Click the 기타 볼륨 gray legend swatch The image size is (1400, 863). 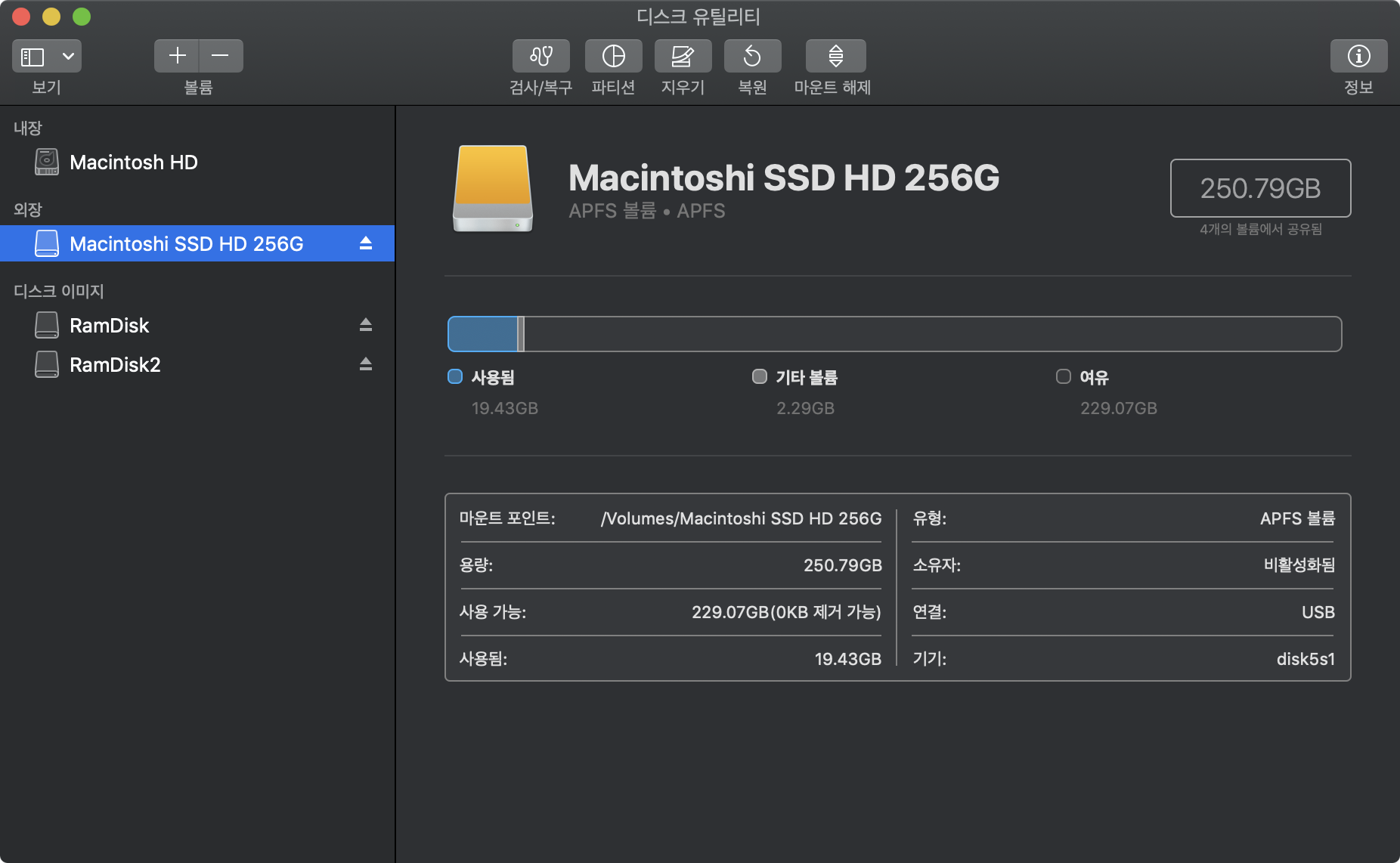coord(760,376)
